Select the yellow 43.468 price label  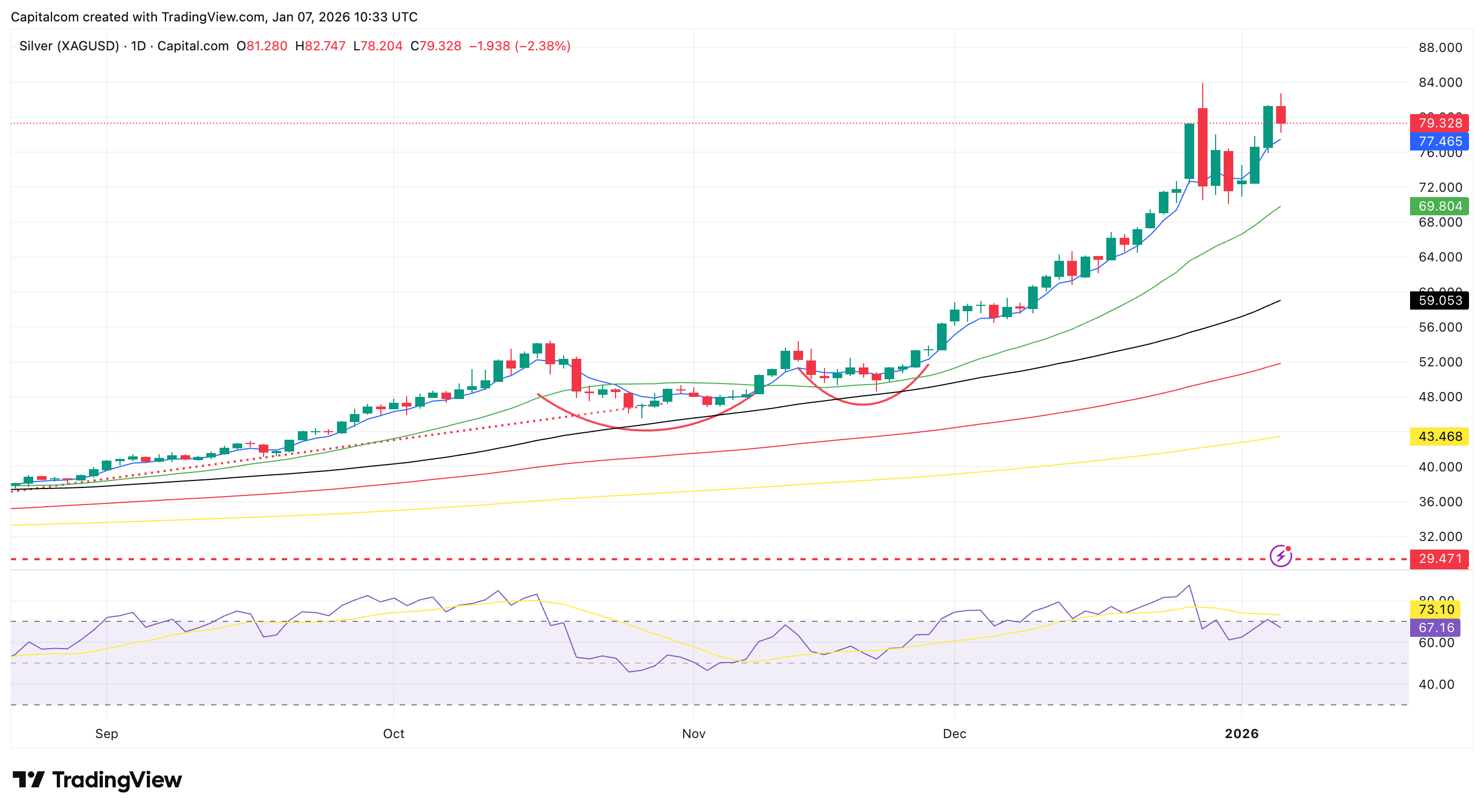pos(1438,436)
